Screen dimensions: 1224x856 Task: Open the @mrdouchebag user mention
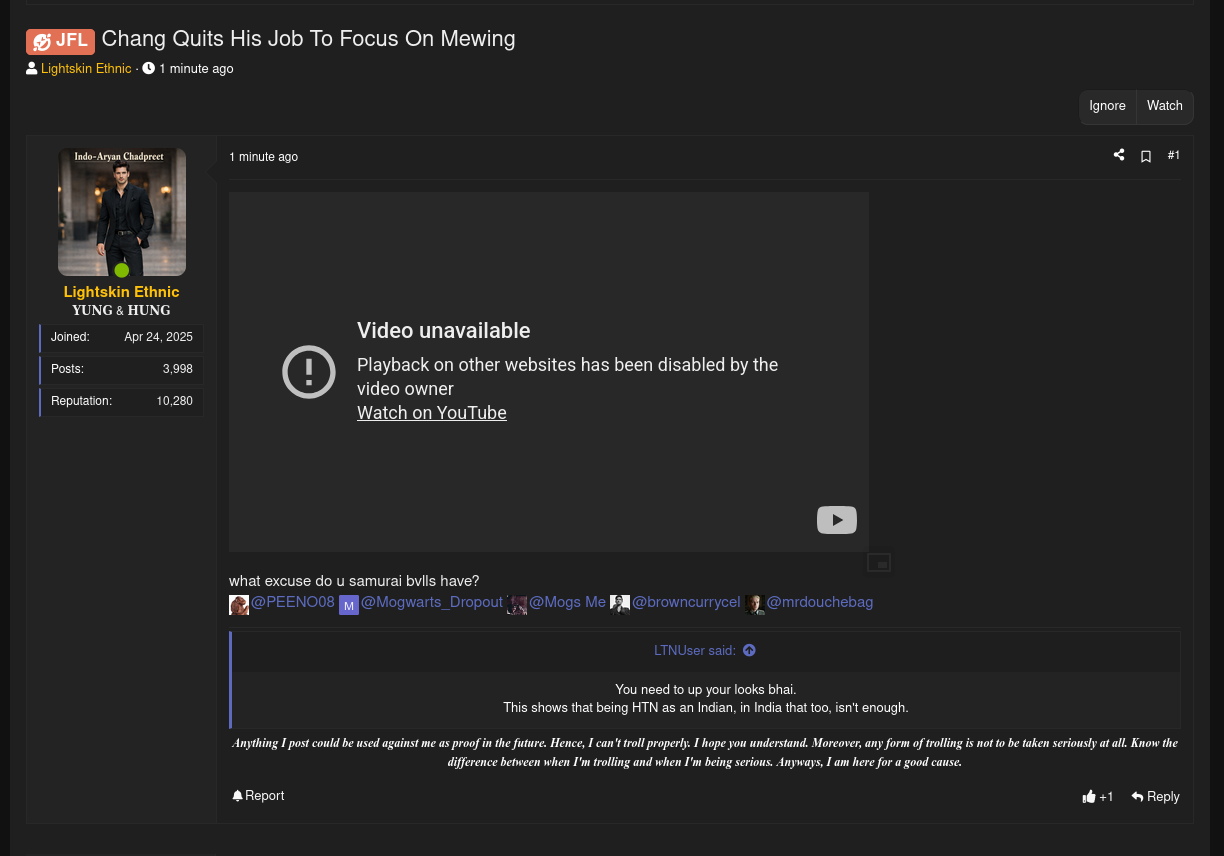(819, 602)
